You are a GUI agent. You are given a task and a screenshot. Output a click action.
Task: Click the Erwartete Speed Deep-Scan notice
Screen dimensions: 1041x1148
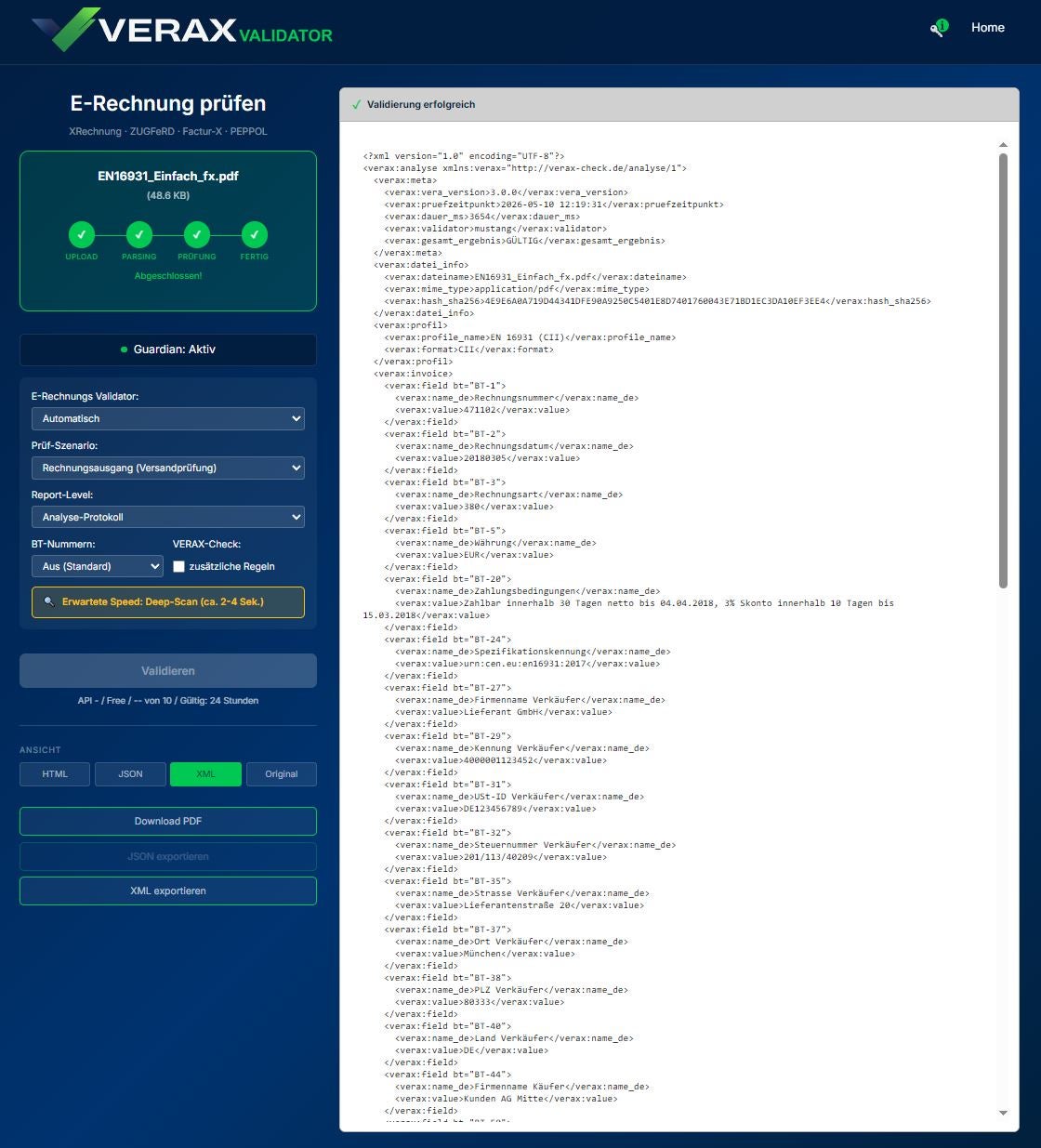click(168, 602)
